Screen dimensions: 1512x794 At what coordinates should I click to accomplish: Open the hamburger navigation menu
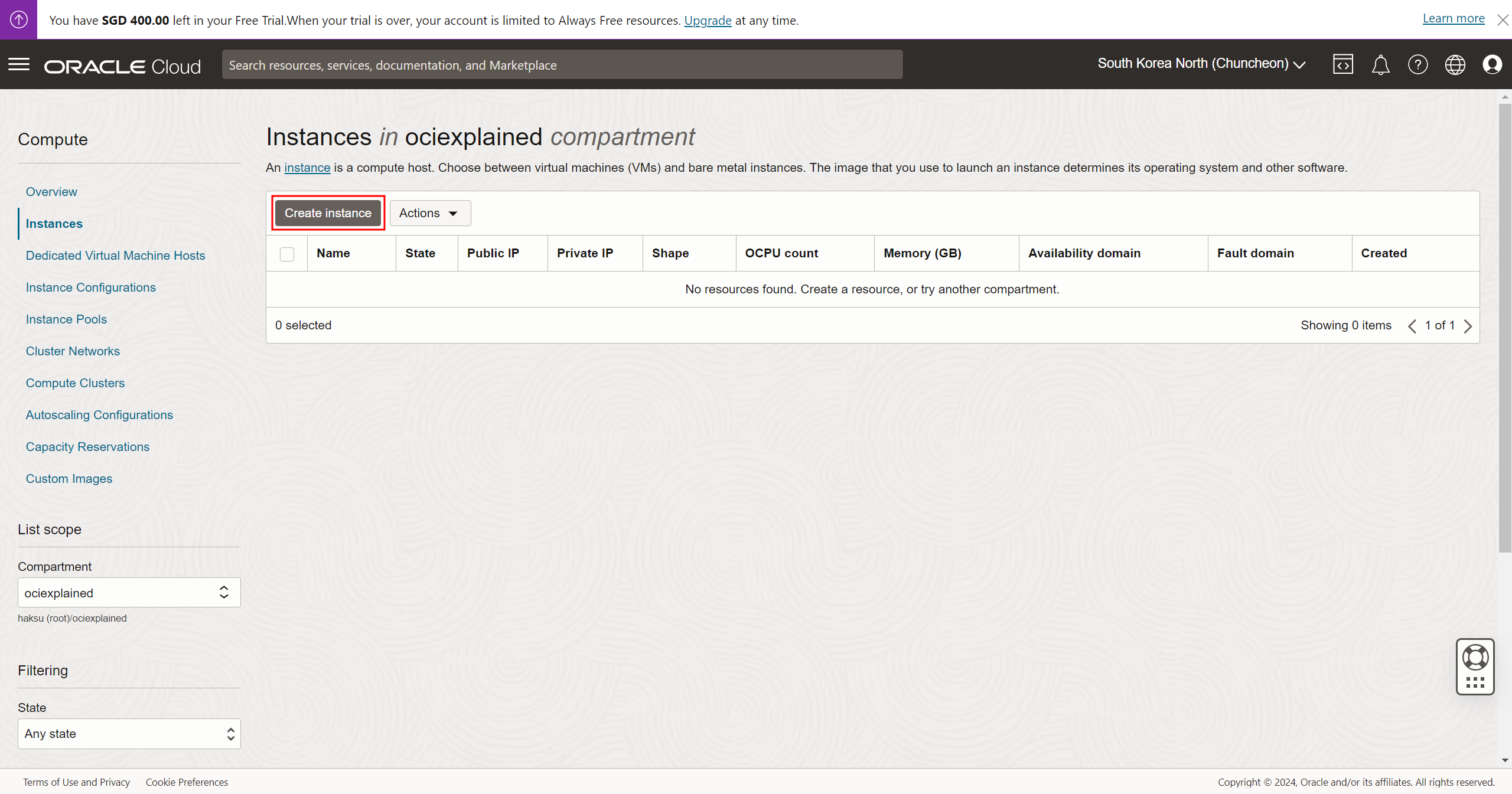19,64
